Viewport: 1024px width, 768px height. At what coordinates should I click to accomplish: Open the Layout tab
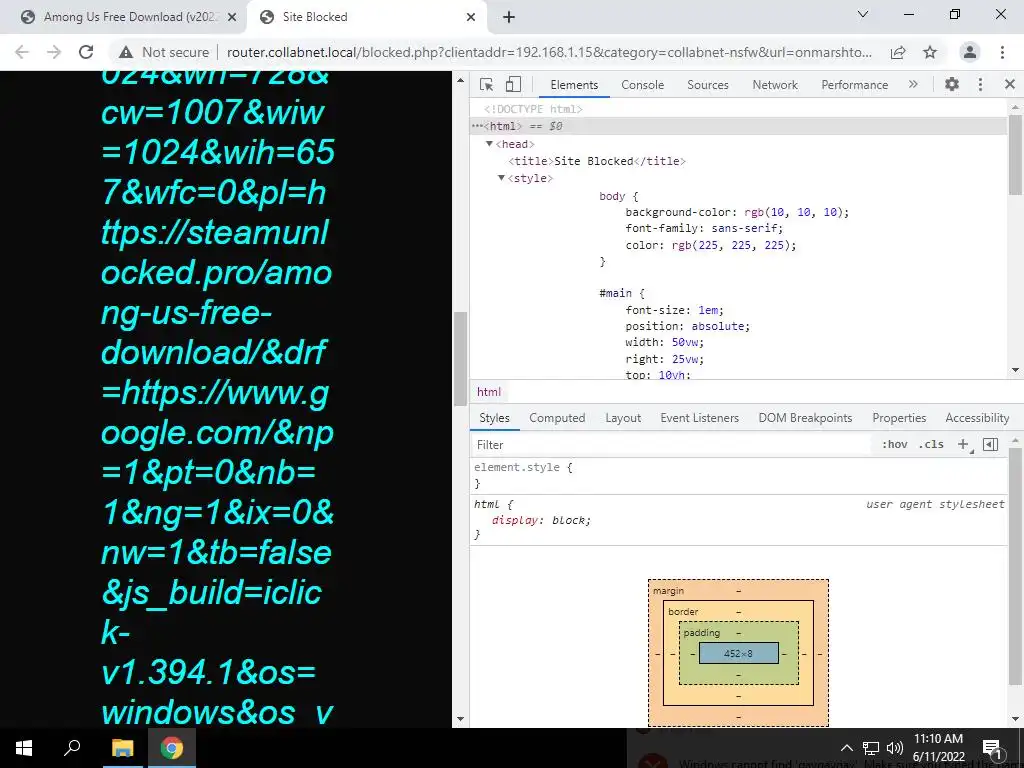tap(623, 418)
